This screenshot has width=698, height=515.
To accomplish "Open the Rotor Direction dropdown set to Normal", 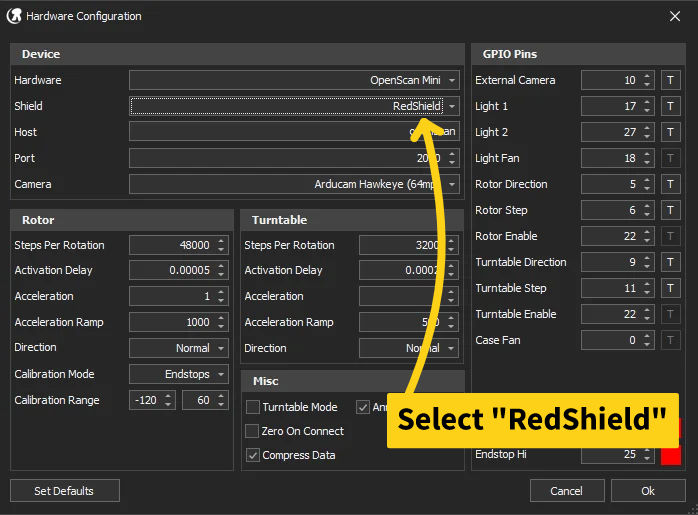I will point(179,348).
